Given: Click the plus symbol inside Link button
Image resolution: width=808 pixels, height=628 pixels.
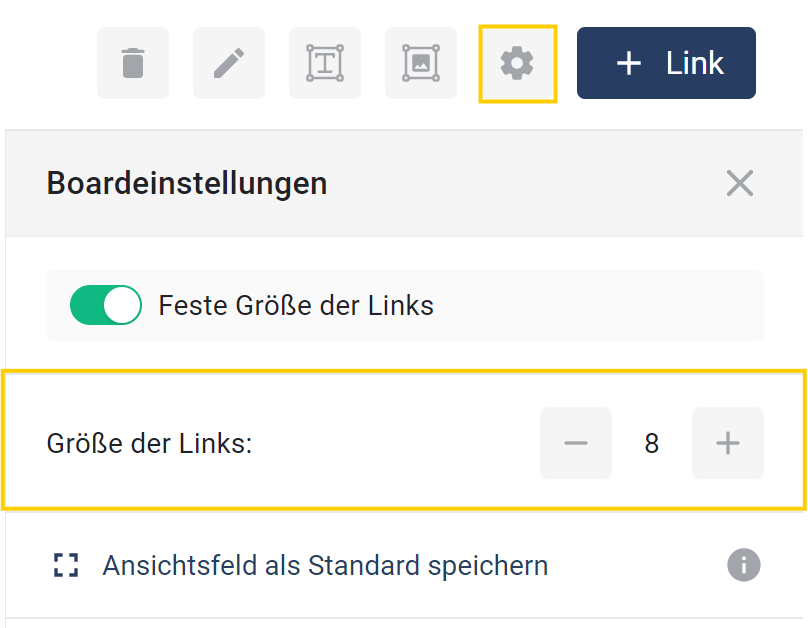Looking at the screenshot, I should pyautogui.click(x=628, y=63).
